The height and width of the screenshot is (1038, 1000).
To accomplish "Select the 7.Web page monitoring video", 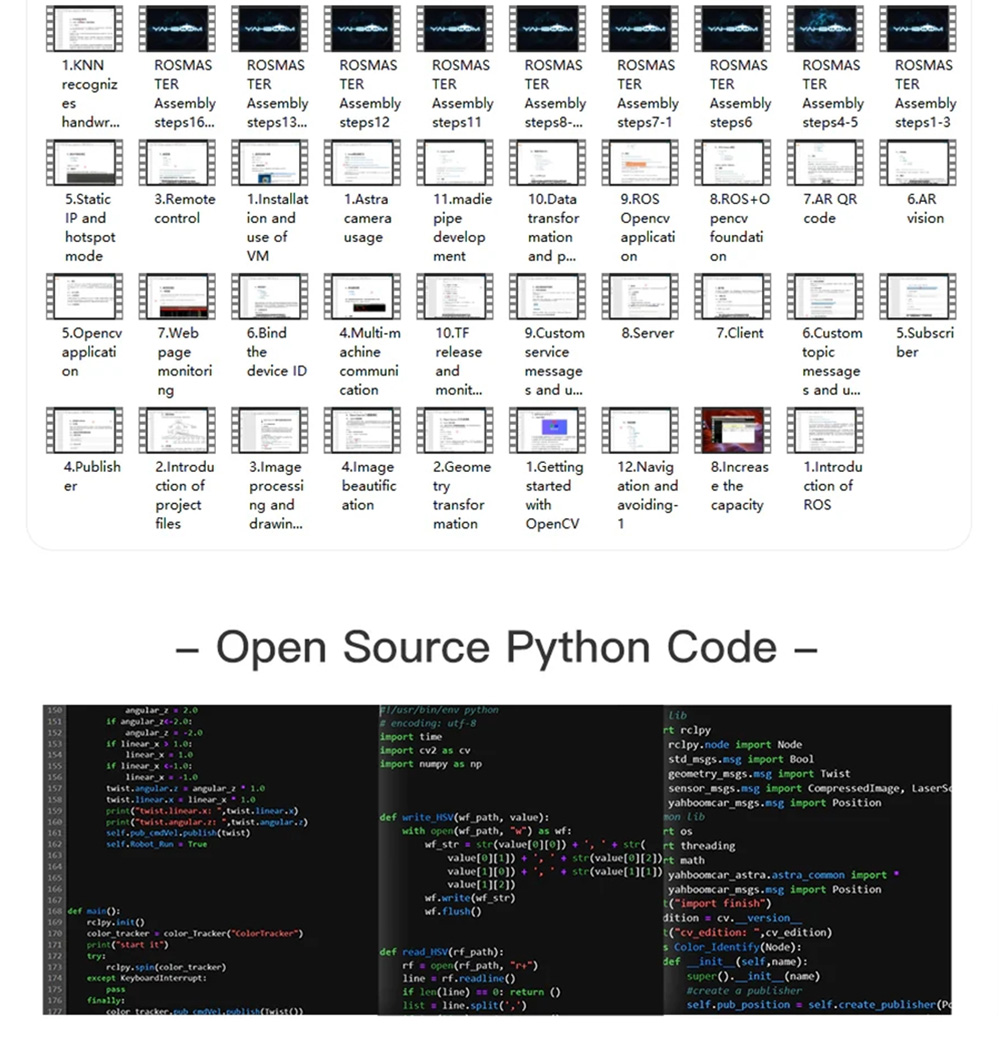I will (x=177, y=297).
